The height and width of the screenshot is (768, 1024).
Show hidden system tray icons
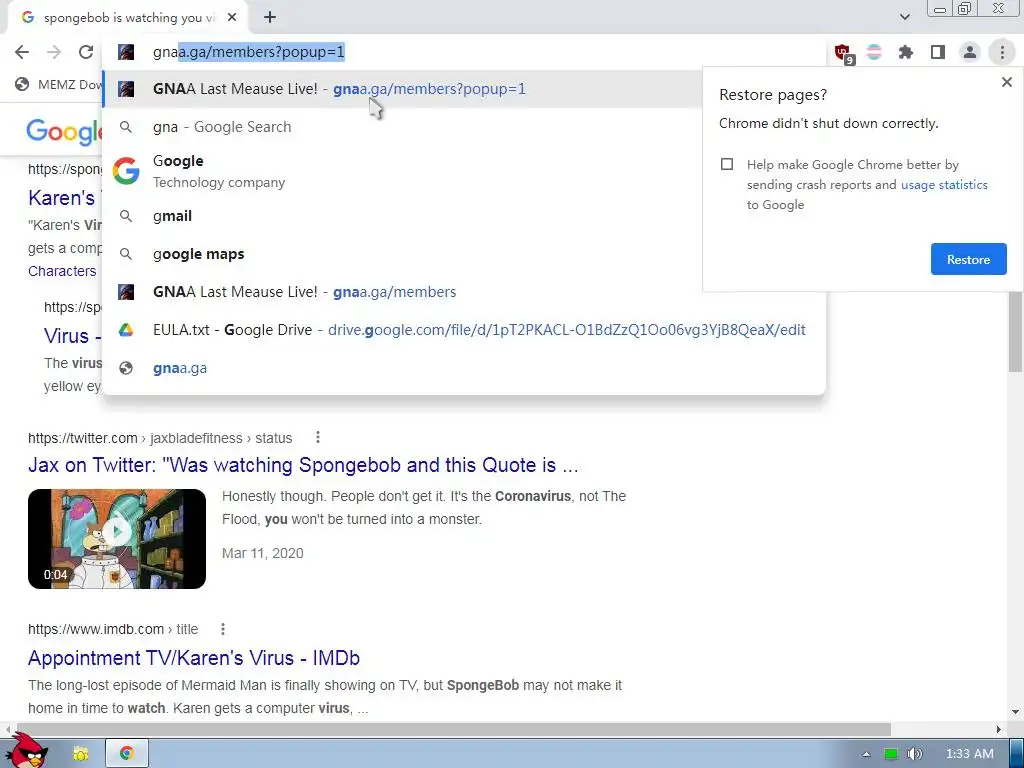pyautogui.click(x=867, y=754)
